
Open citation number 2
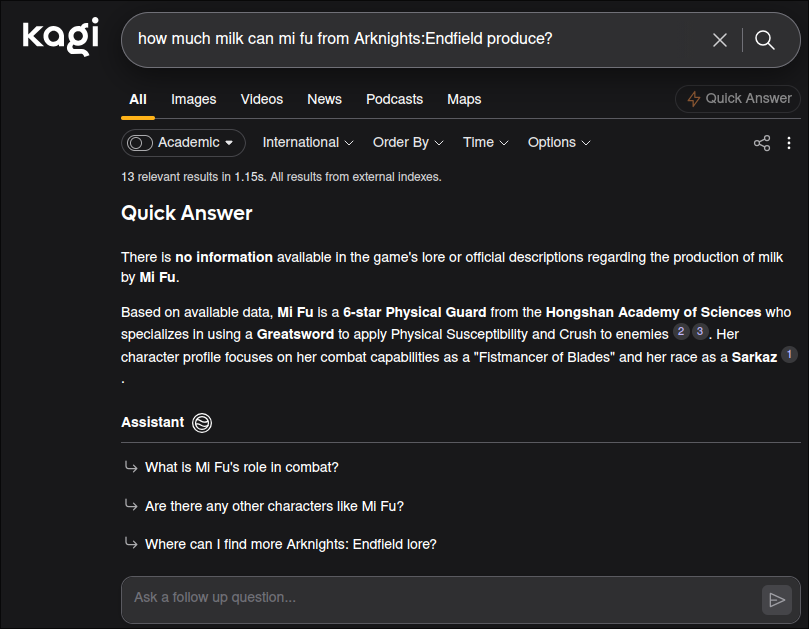[x=681, y=331]
